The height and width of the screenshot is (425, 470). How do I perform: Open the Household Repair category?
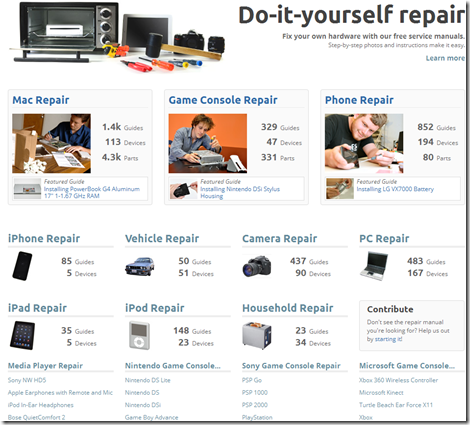click(x=288, y=308)
